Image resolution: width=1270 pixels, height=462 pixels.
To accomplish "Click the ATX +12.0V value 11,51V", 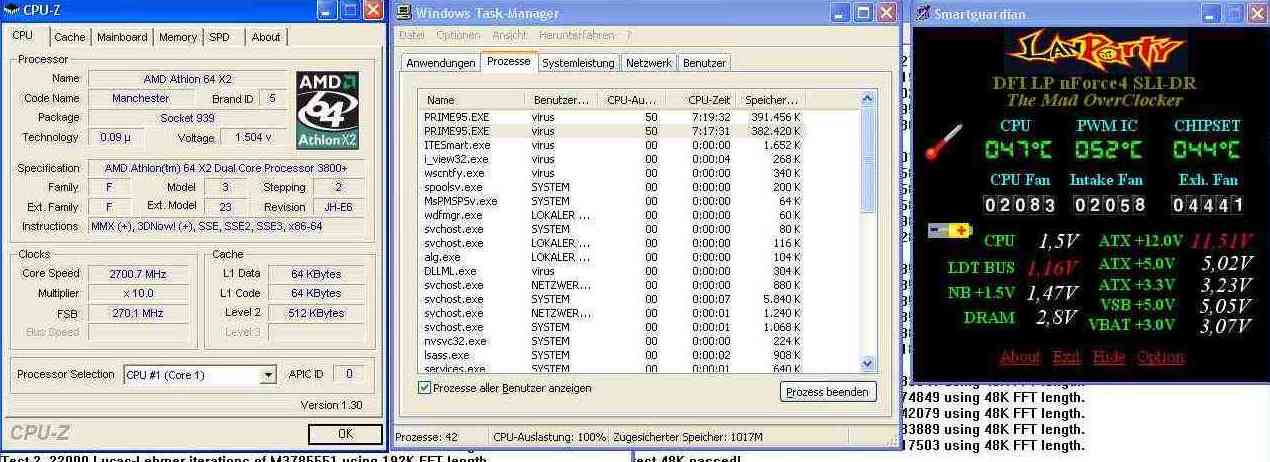I will (x=1222, y=241).
